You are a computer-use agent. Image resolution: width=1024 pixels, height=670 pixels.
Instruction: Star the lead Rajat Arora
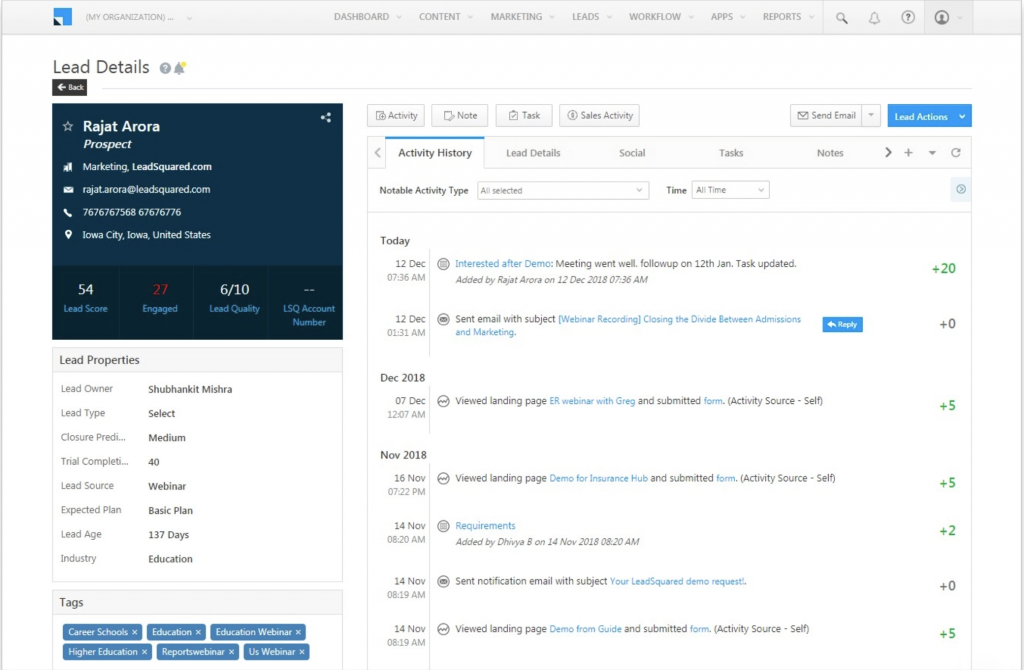(68, 126)
